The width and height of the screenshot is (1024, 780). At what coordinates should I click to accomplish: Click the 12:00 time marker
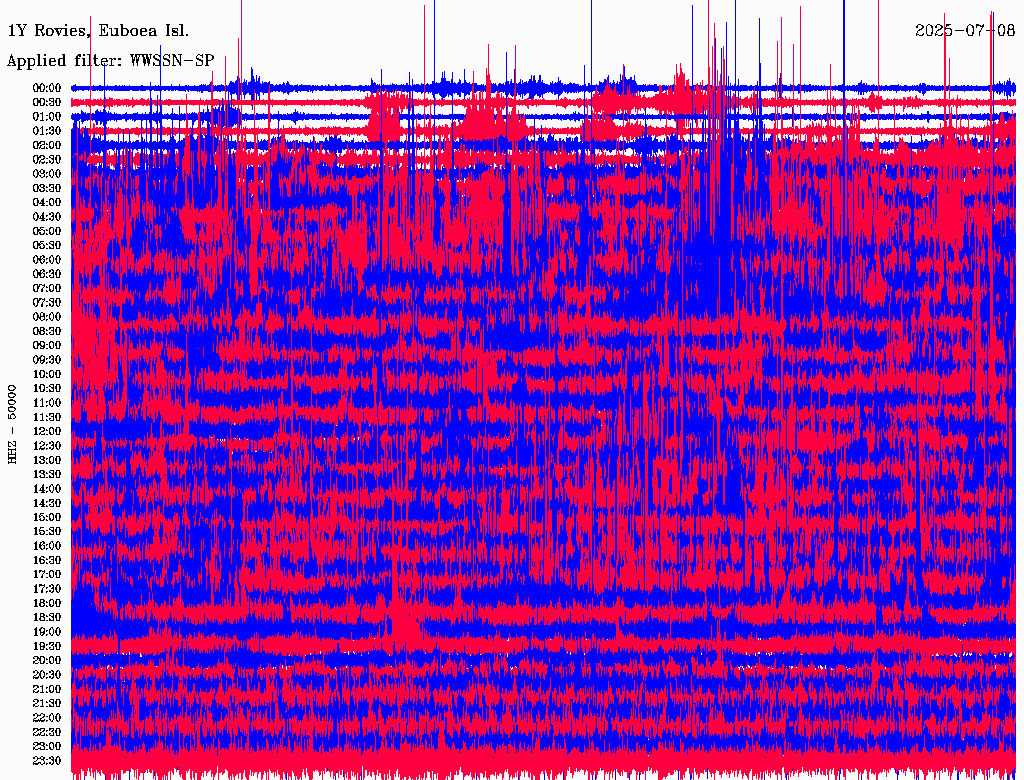pos(47,432)
